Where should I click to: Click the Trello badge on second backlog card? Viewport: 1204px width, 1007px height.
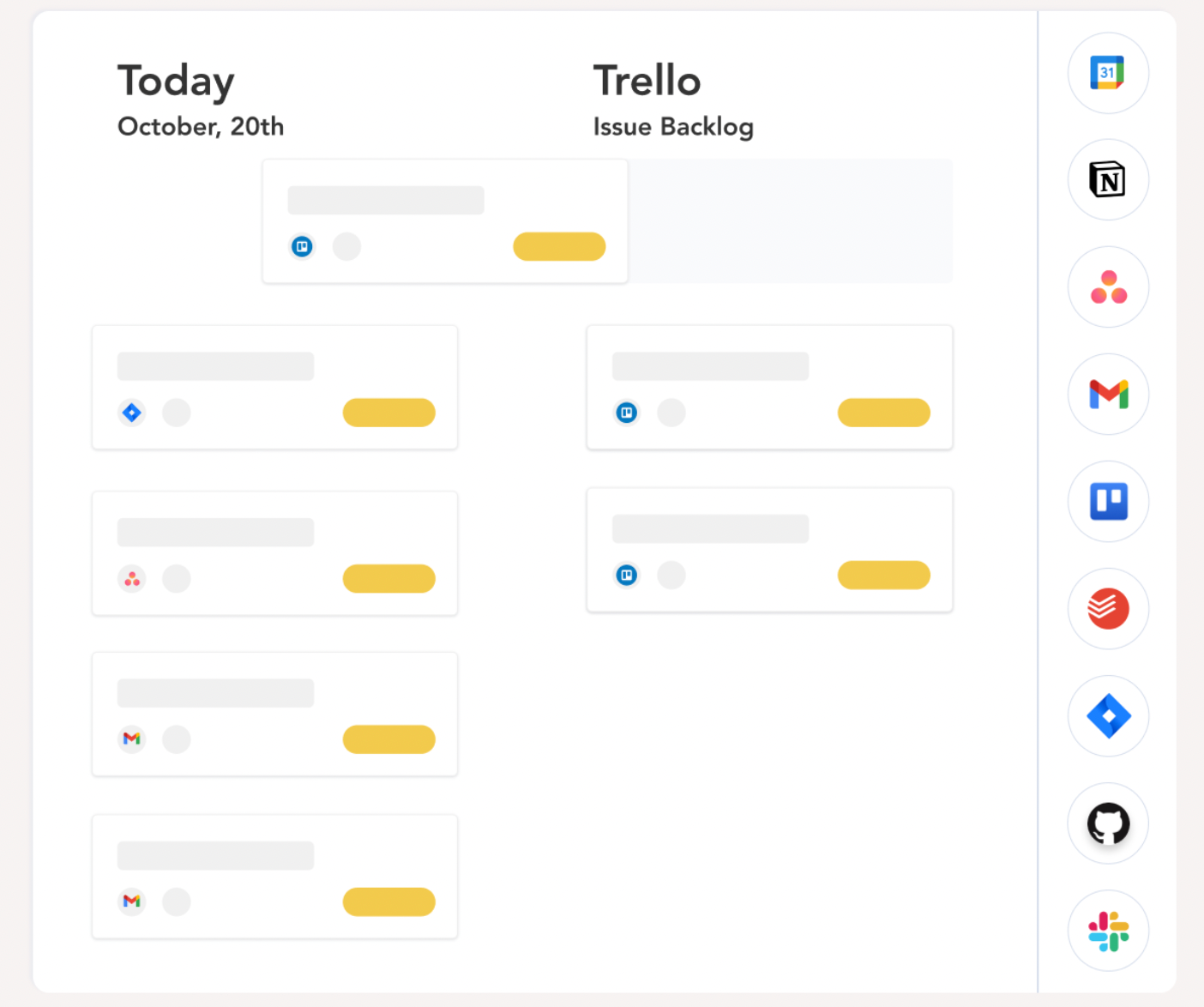(x=627, y=575)
